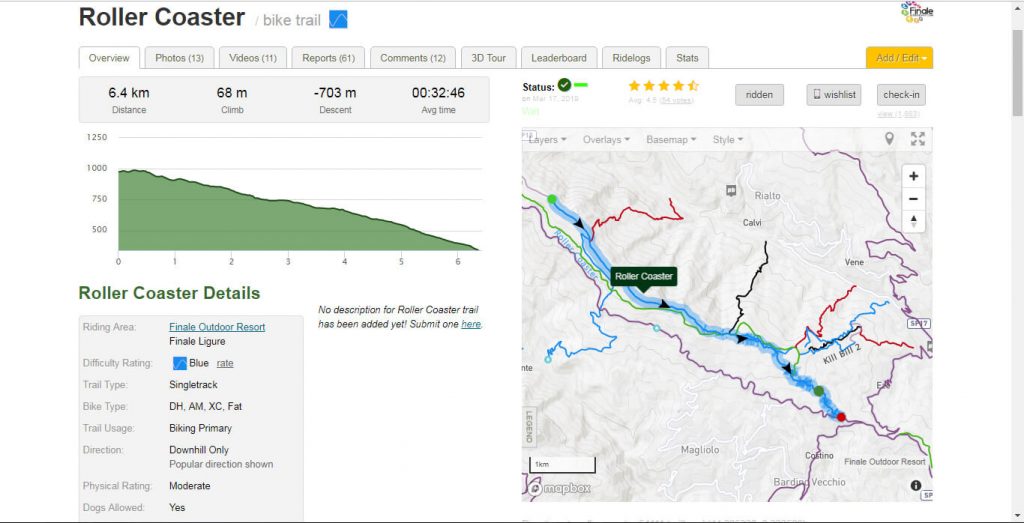Open the Leaderboard tab
1024x523 pixels.
[x=560, y=58]
